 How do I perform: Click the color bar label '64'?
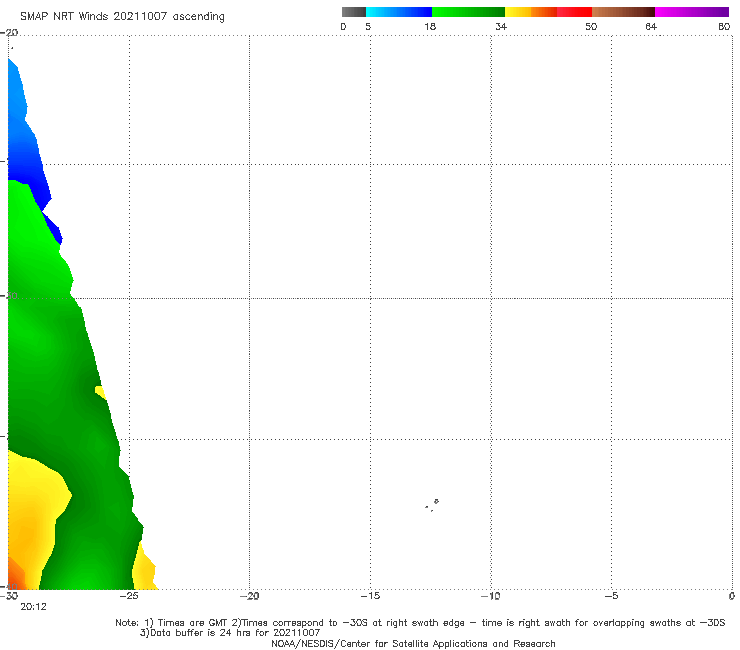[x=651, y=26]
